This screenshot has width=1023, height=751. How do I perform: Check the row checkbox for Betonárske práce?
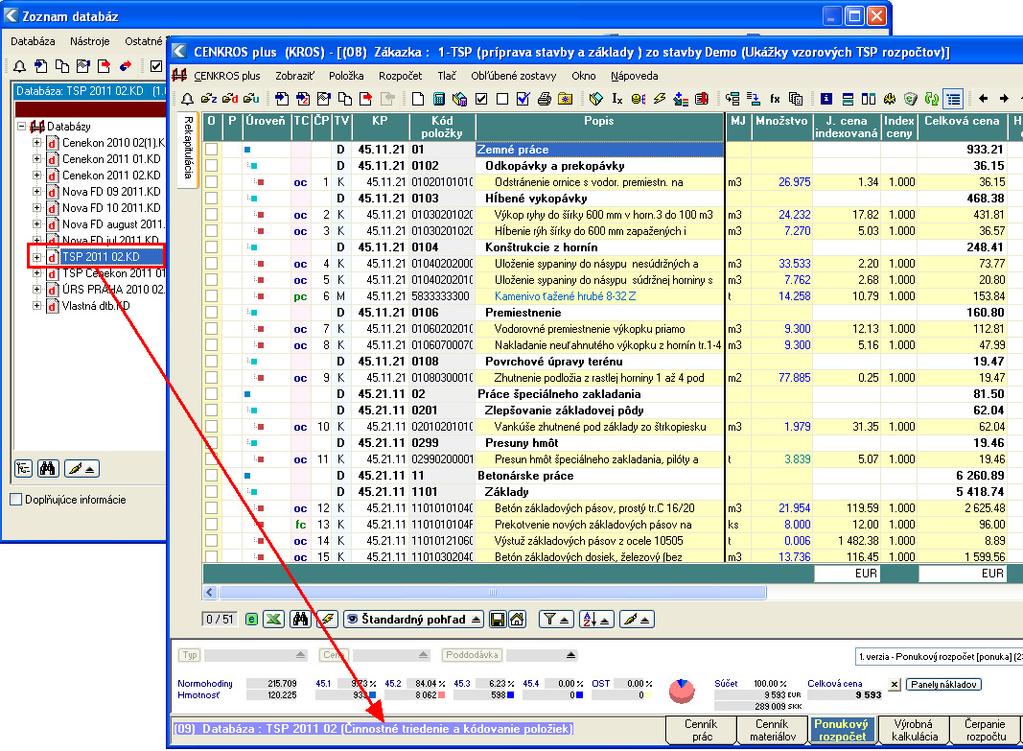[211, 476]
